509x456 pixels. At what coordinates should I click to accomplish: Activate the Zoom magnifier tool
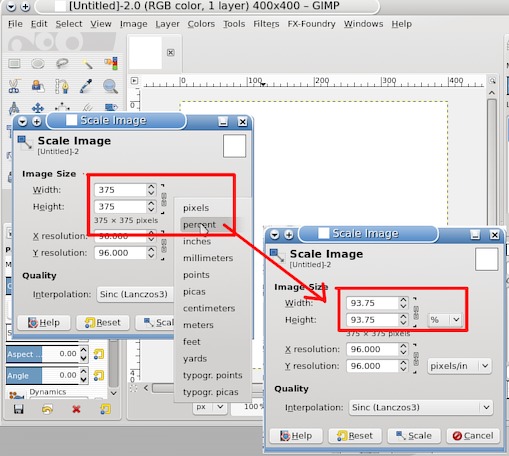[110, 86]
